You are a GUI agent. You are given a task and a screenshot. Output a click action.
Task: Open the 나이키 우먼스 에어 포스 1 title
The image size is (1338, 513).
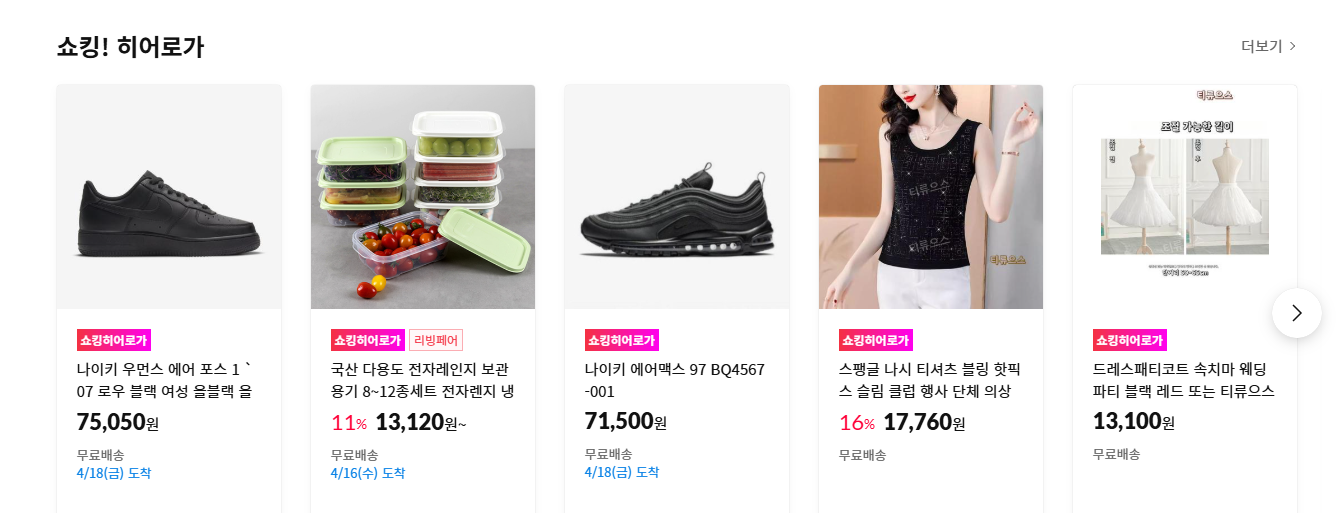(165, 380)
